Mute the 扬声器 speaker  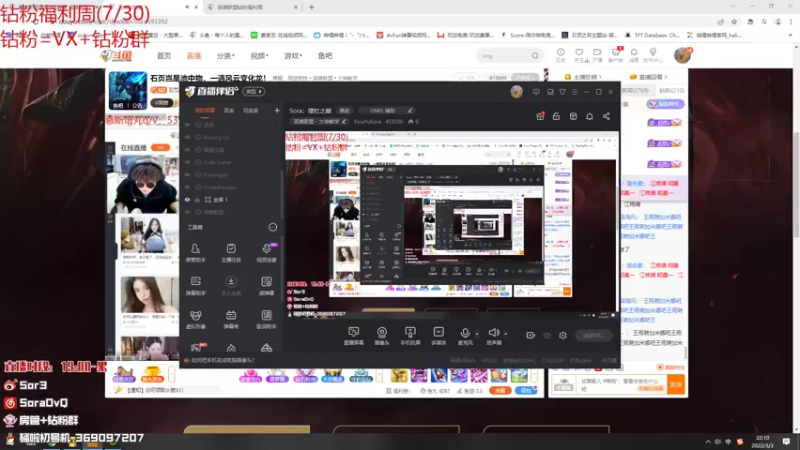point(494,336)
